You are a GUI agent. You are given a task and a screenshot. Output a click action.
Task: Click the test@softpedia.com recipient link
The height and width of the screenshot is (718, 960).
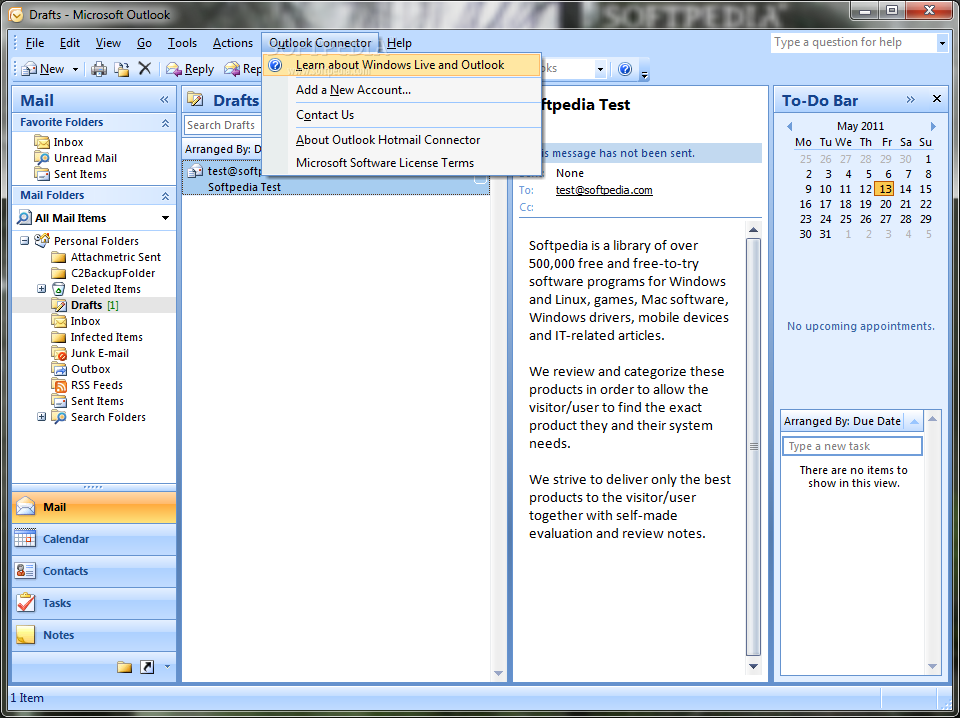pyautogui.click(x=604, y=190)
